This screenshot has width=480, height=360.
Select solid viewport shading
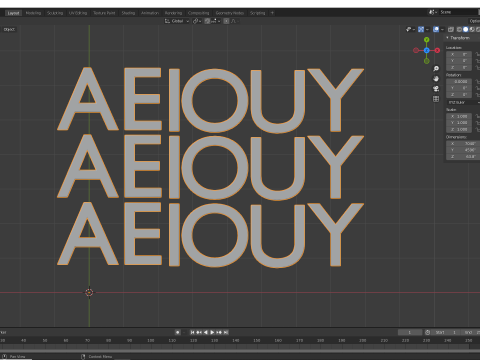click(x=466, y=29)
